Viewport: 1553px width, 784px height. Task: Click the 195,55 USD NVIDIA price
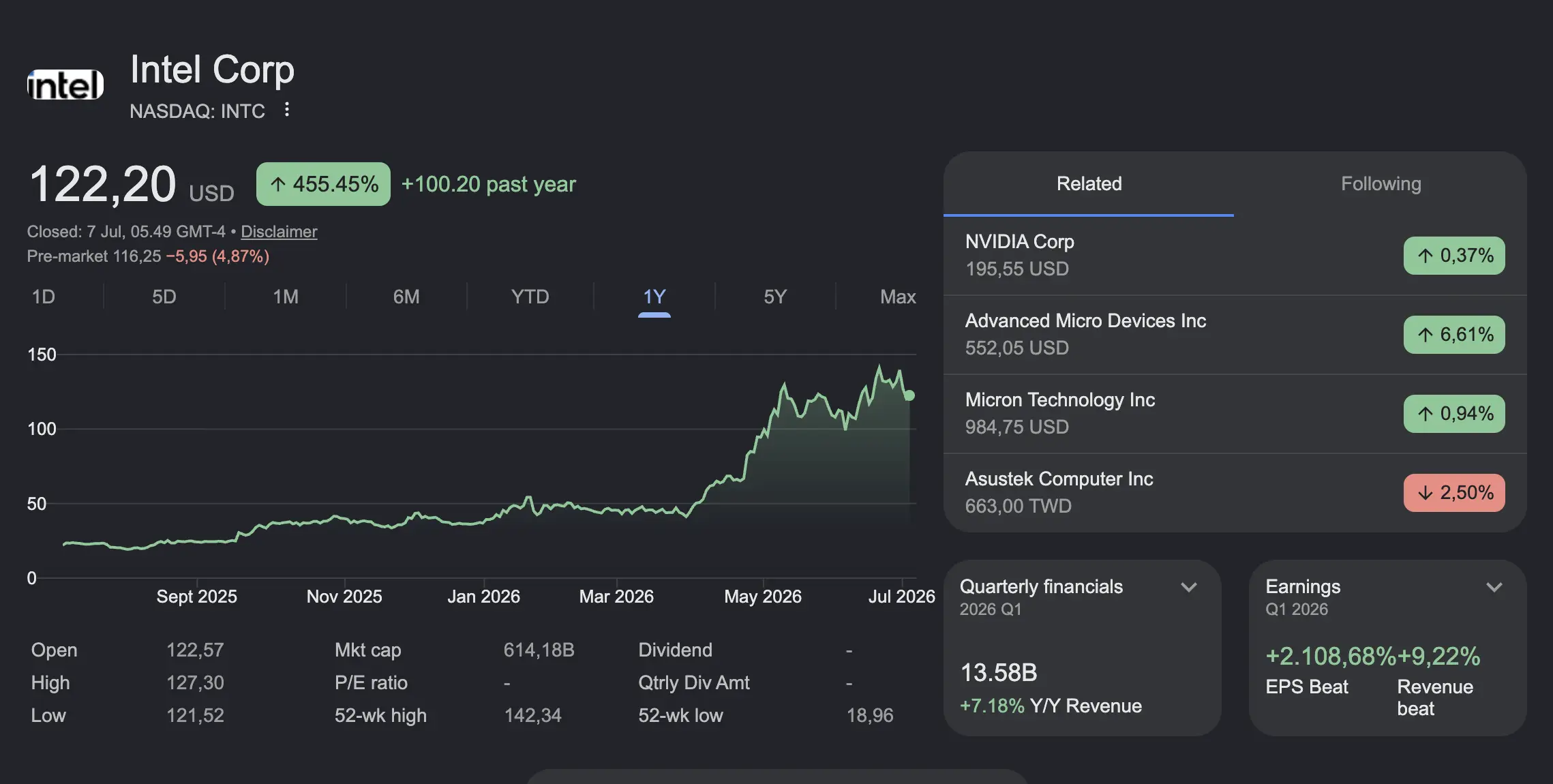click(x=1016, y=269)
